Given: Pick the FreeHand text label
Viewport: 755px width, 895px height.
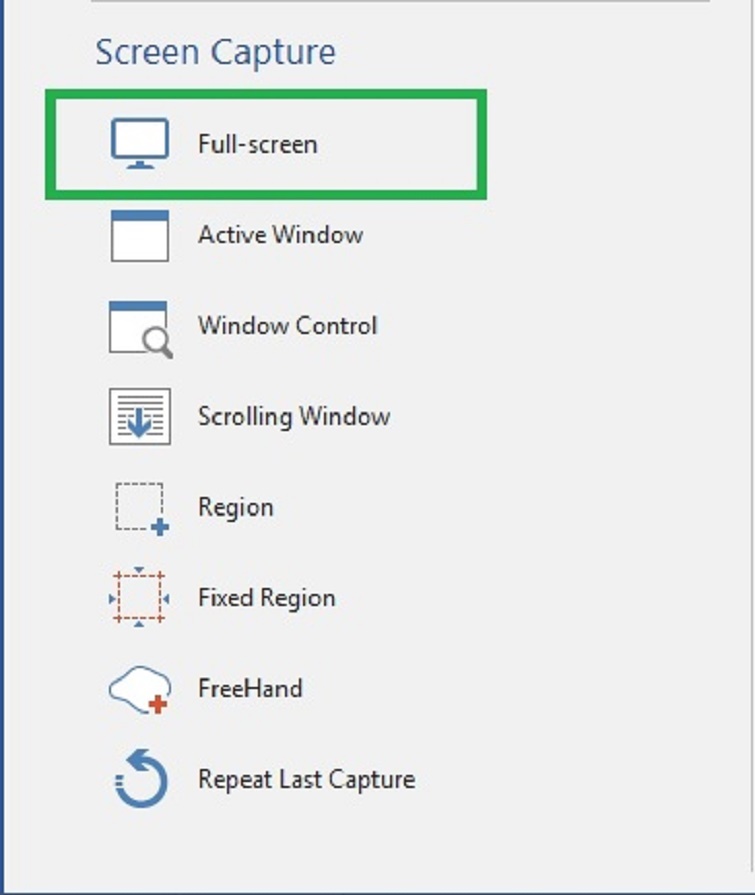Looking at the screenshot, I should point(250,689).
